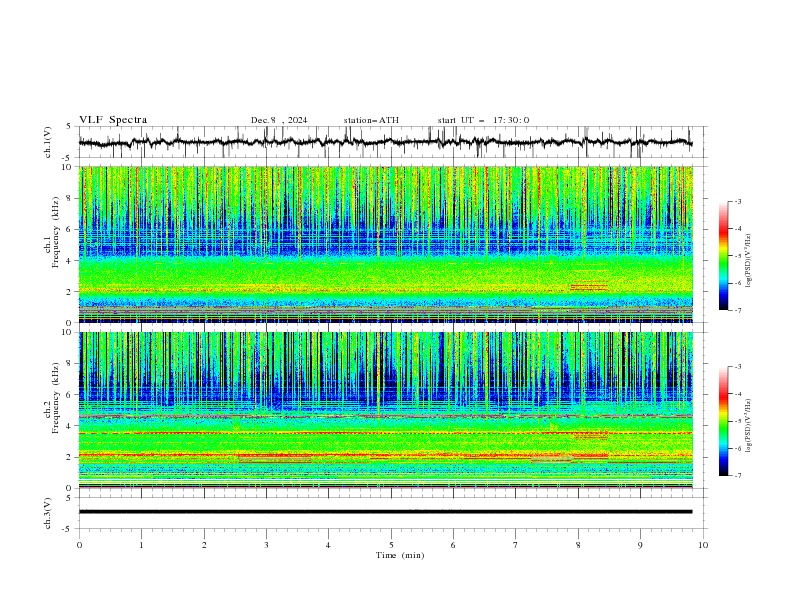Image resolution: width=792 pixels, height=612 pixels.
Task: Click the time axis tick label "9"
Action: point(640,545)
